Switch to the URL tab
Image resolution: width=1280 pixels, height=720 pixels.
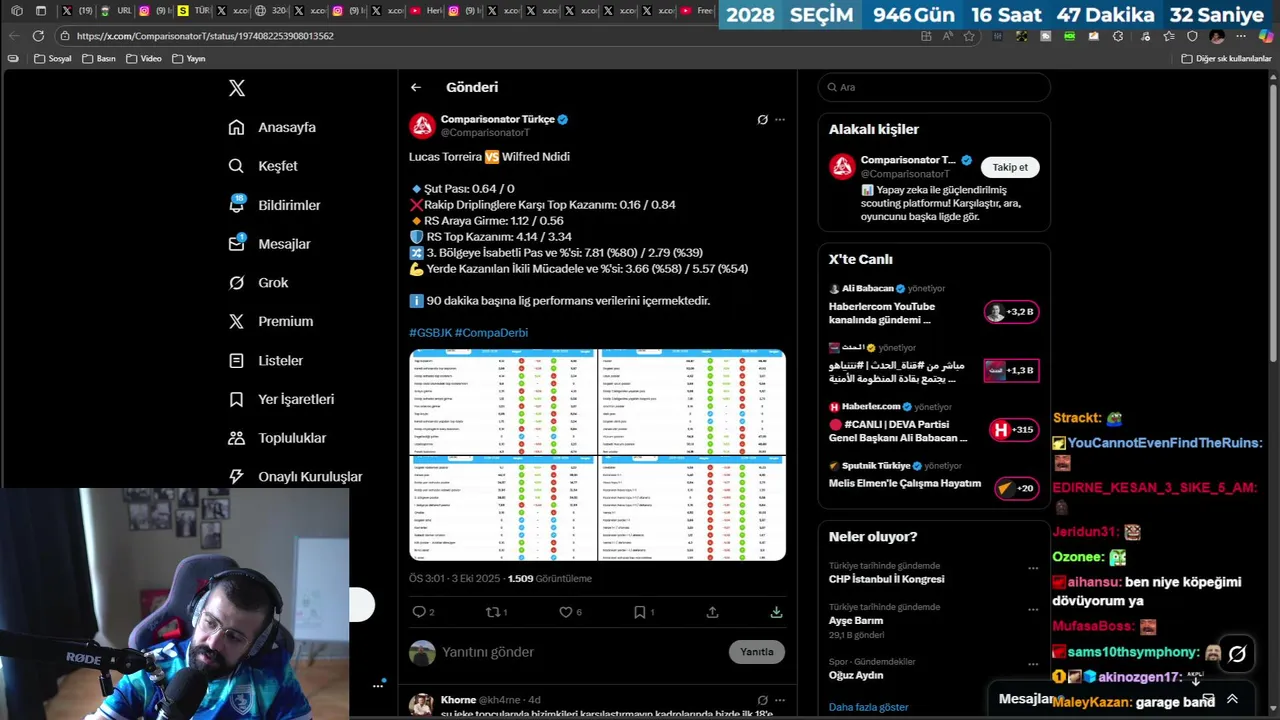point(117,11)
